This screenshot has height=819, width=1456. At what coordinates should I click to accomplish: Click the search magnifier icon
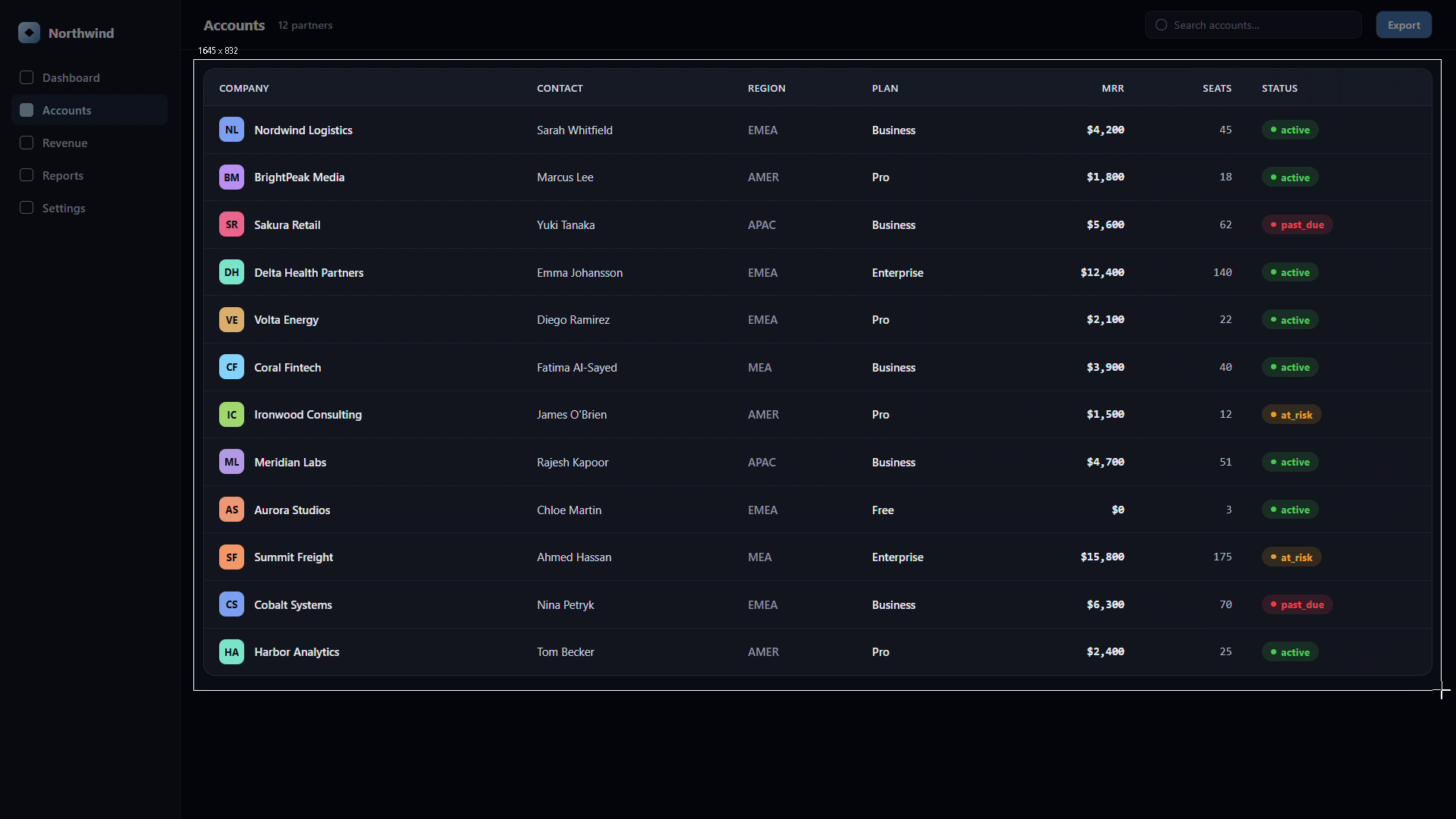tap(1161, 25)
